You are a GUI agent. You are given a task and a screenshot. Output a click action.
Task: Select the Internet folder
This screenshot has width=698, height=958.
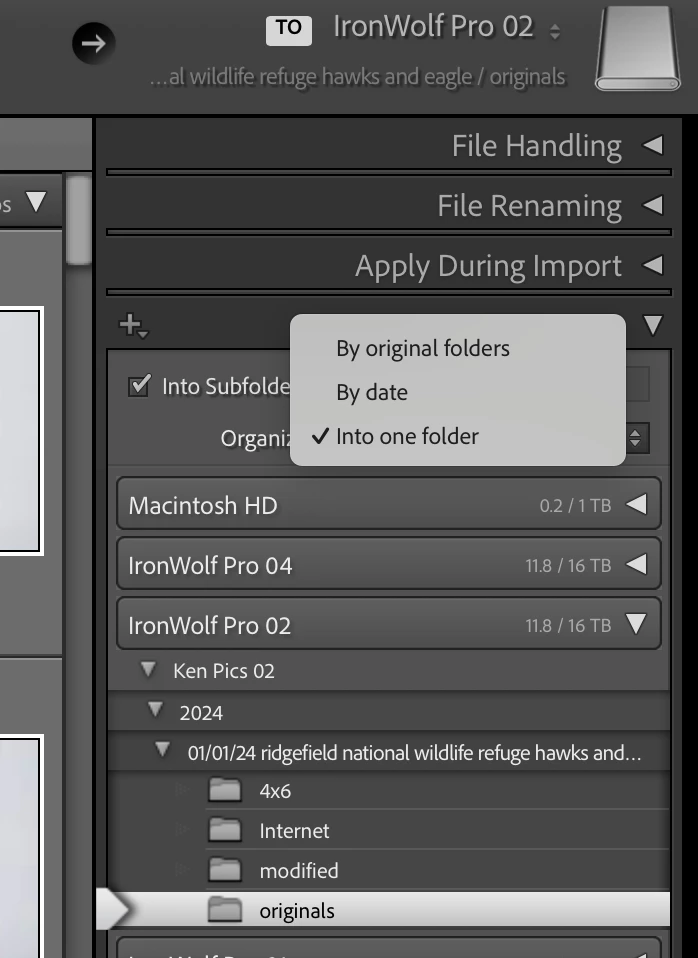click(x=389, y=830)
